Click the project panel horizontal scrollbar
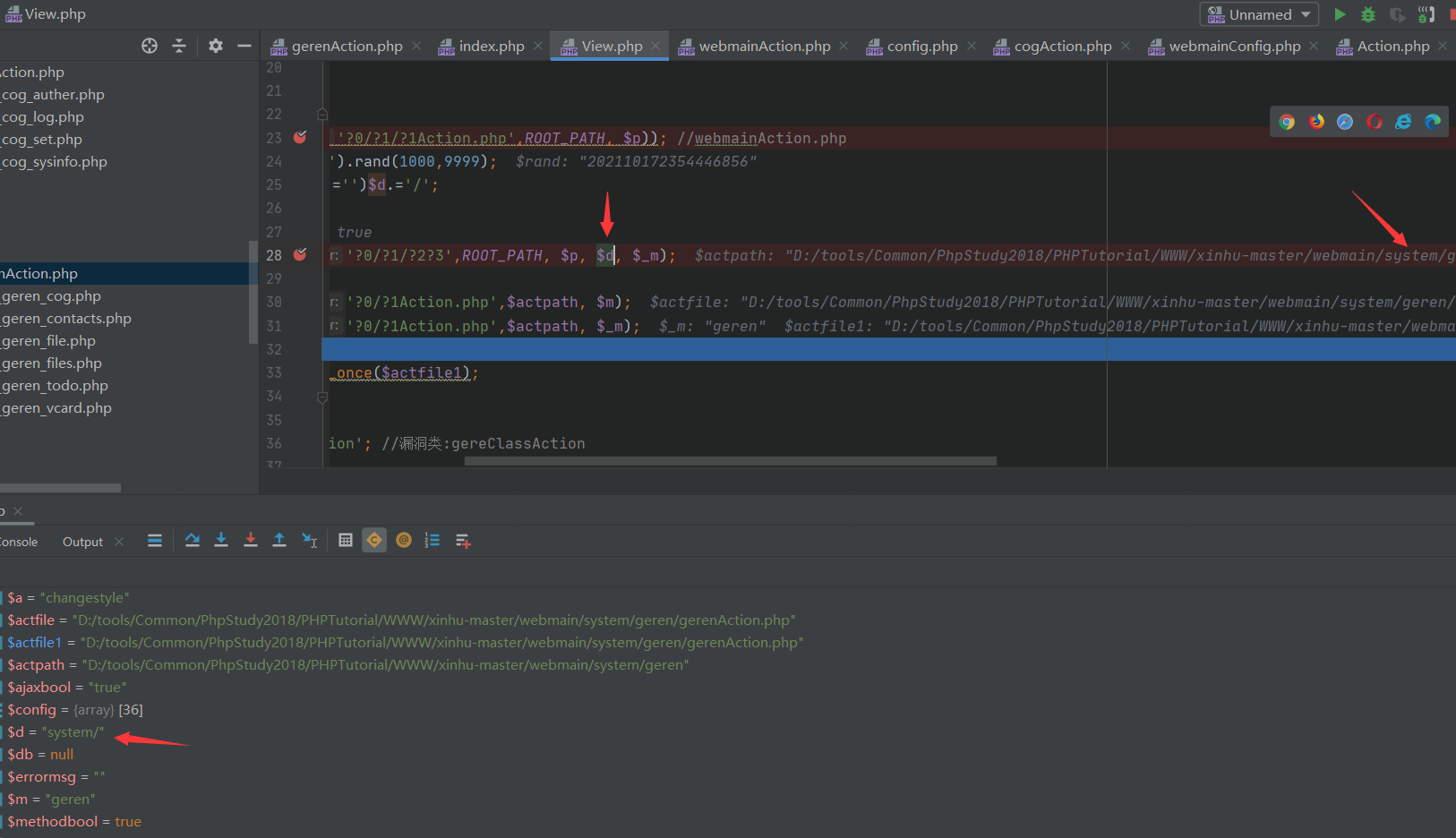1456x838 pixels. 60,488
